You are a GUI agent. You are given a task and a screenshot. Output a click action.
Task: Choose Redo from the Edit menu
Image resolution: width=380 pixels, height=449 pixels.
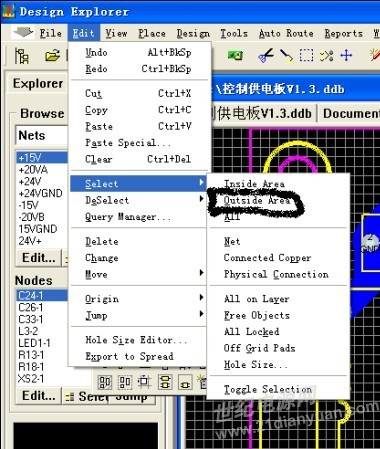(x=139, y=69)
